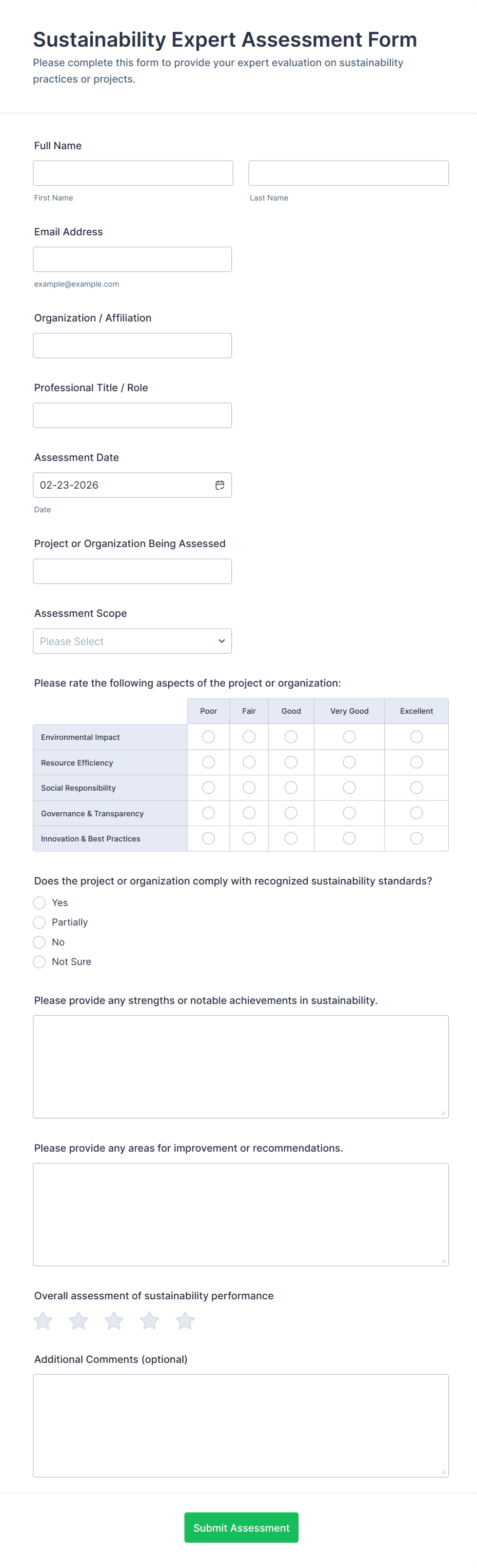Rate overall performance one star
477x1568 pixels.
point(43,1321)
